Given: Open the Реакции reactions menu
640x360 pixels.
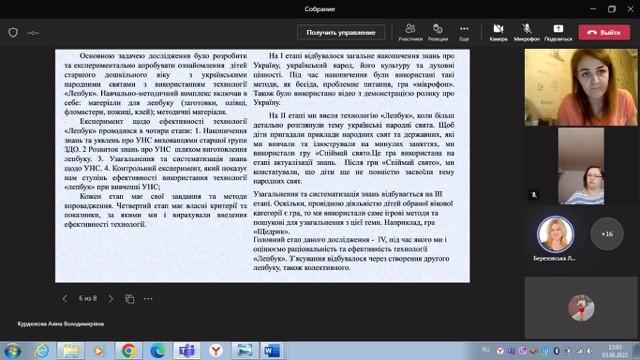Looking at the screenshot, I should [438, 32].
